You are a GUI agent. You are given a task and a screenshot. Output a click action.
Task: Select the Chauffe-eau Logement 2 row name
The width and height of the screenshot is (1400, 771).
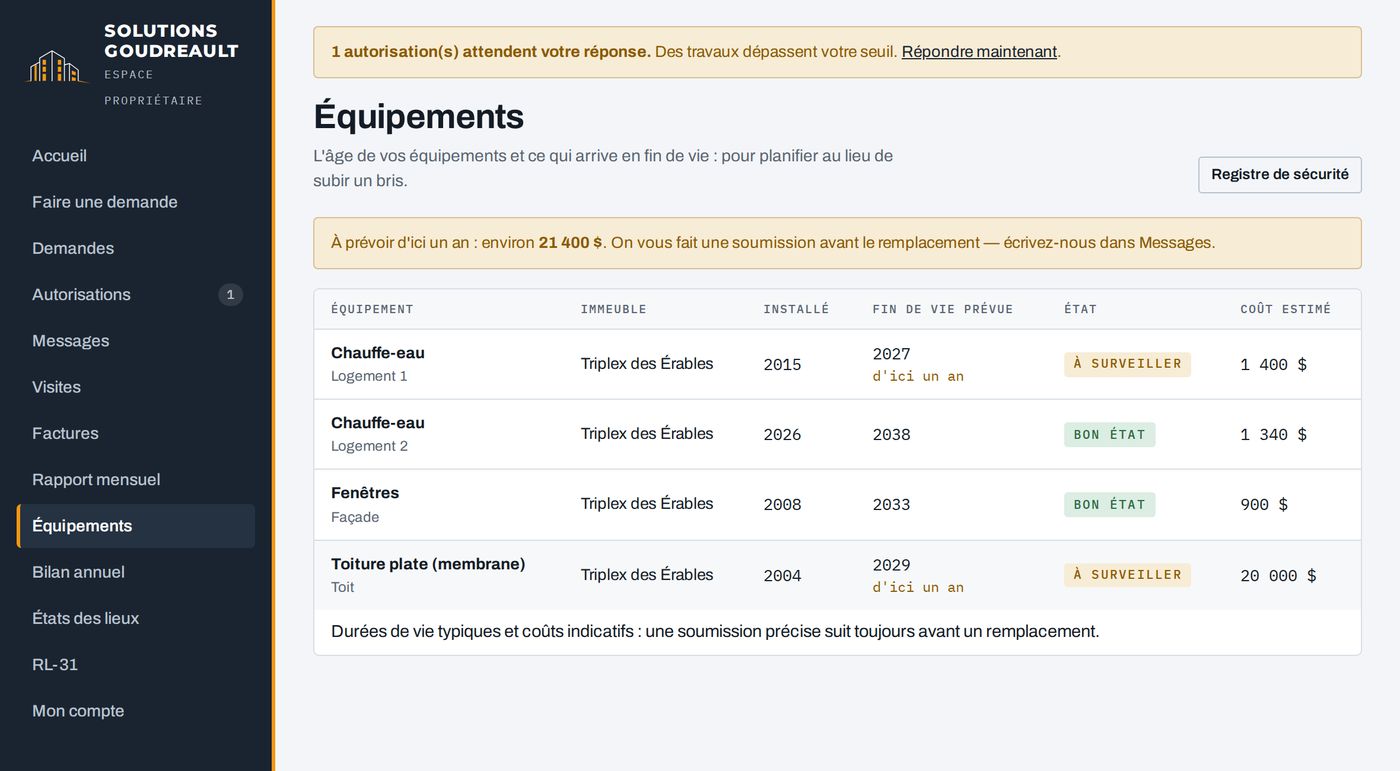coord(378,423)
